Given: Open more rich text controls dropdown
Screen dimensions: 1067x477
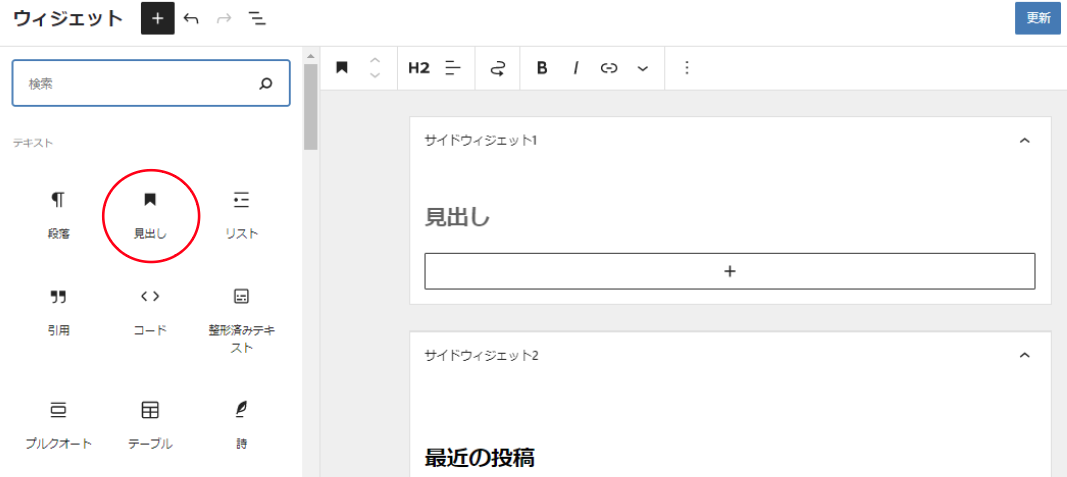Looking at the screenshot, I should [x=642, y=68].
